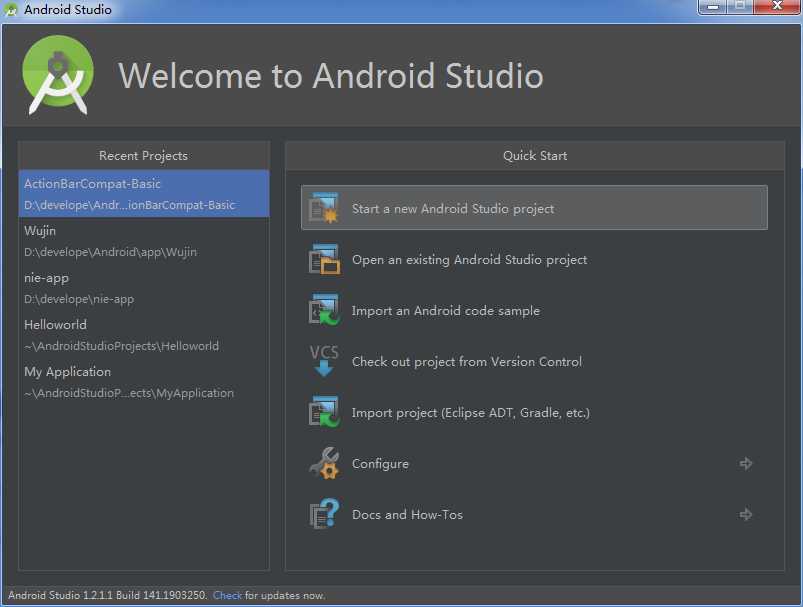This screenshot has width=803, height=607.
Task: Click the import code sample icon
Action: click(x=324, y=310)
